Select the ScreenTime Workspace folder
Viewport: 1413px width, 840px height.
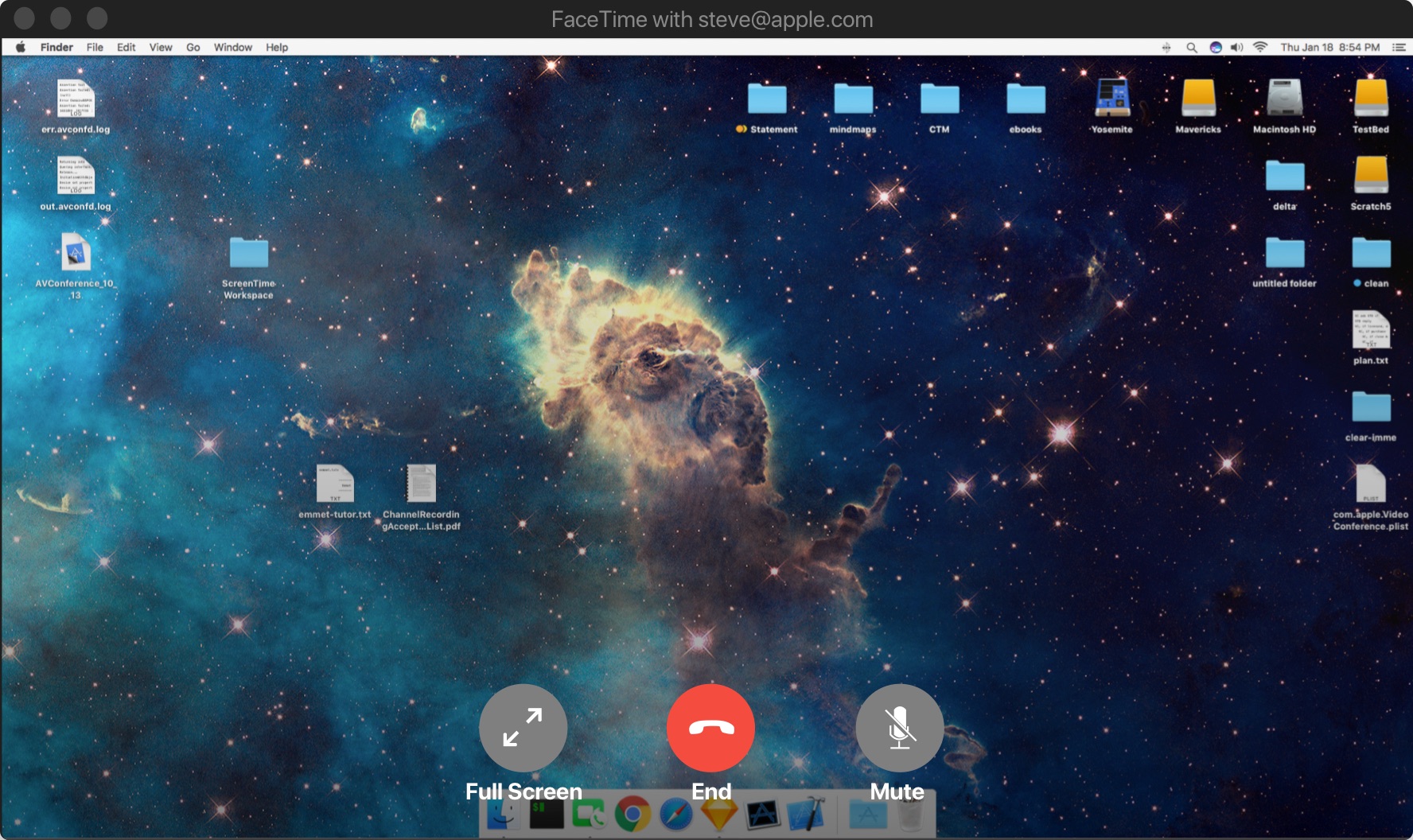pyautogui.click(x=248, y=267)
